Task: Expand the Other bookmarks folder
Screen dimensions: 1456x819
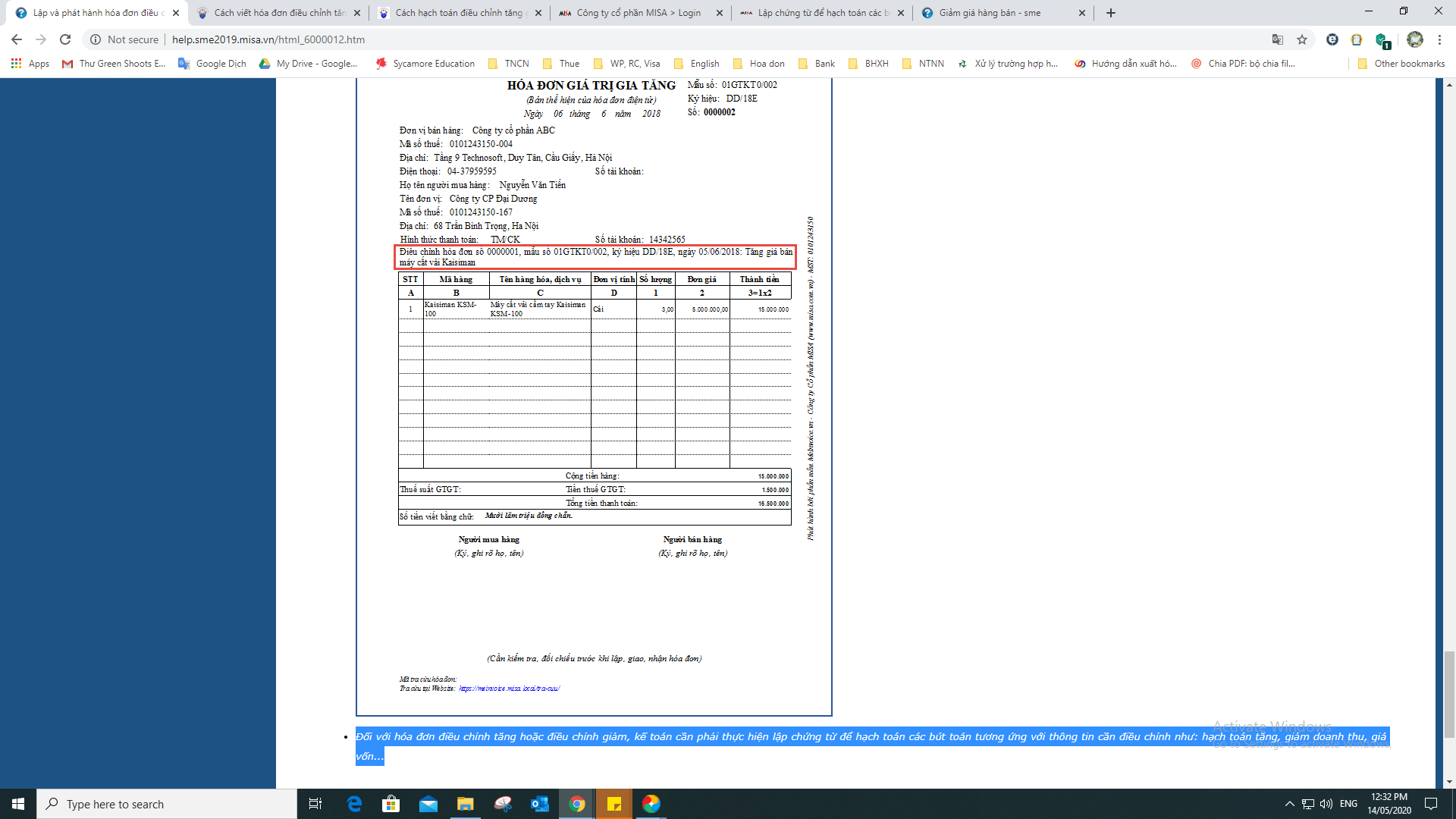Action: pos(1401,64)
